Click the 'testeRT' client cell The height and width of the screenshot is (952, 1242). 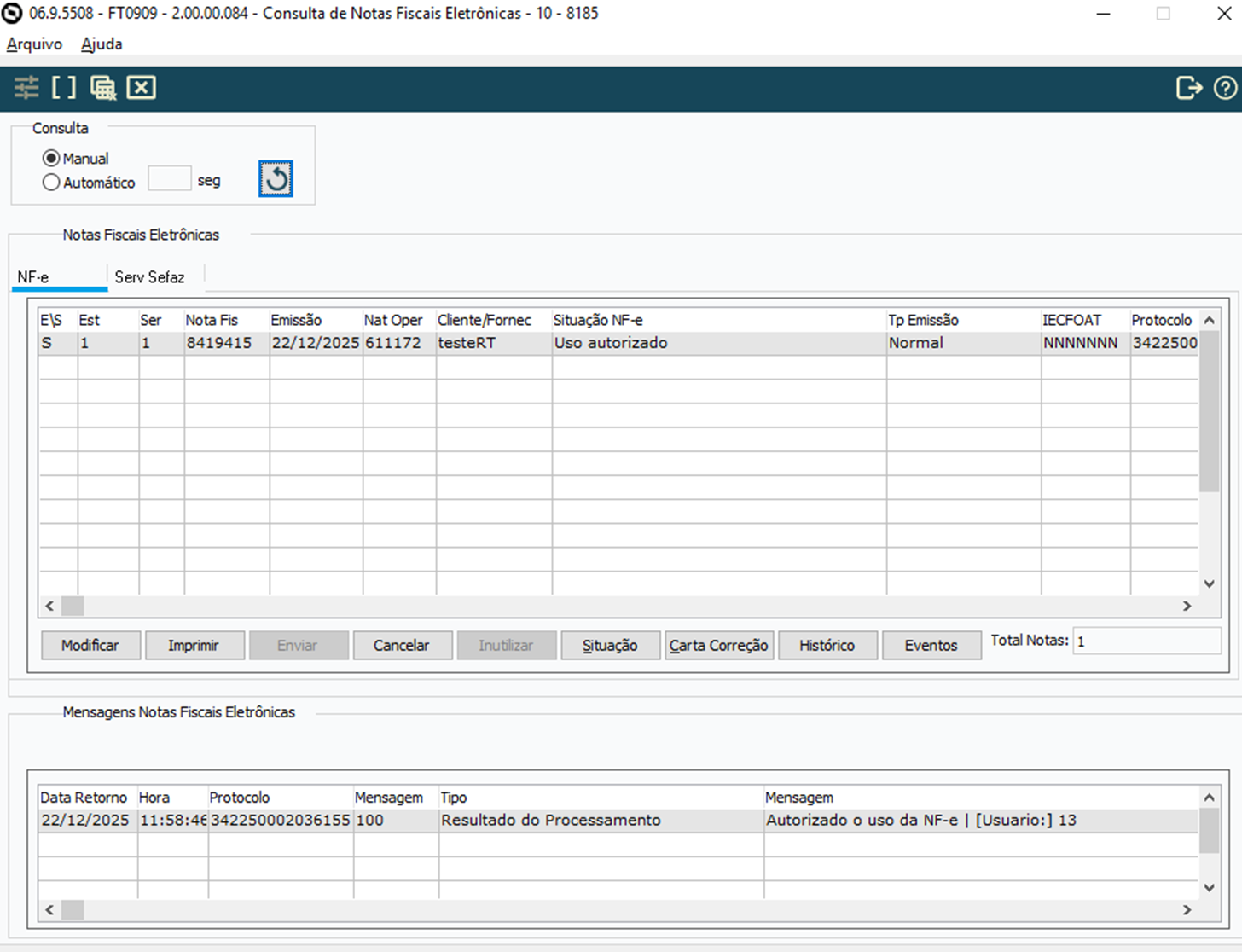(x=494, y=343)
